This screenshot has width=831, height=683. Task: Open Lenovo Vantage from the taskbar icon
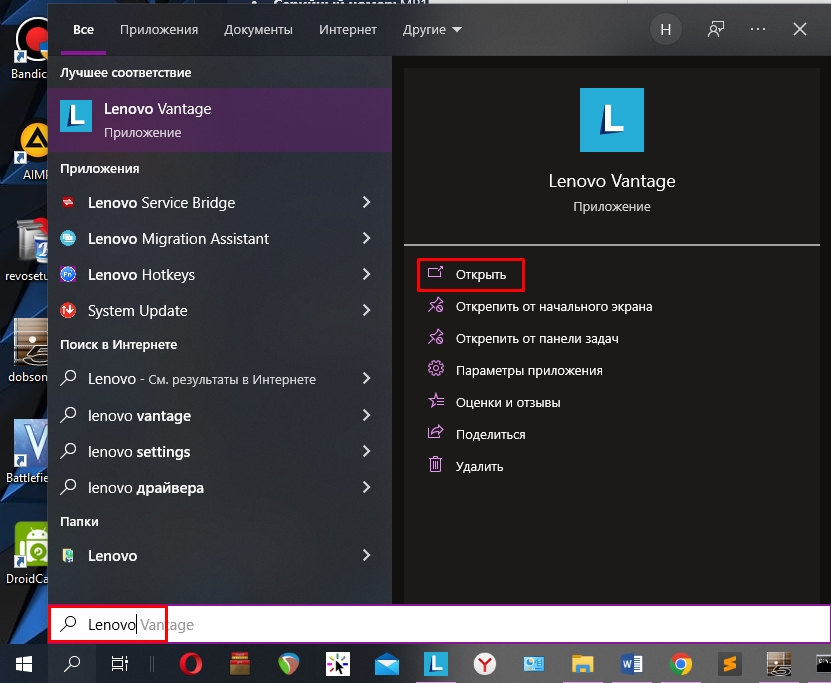pos(436,663)
